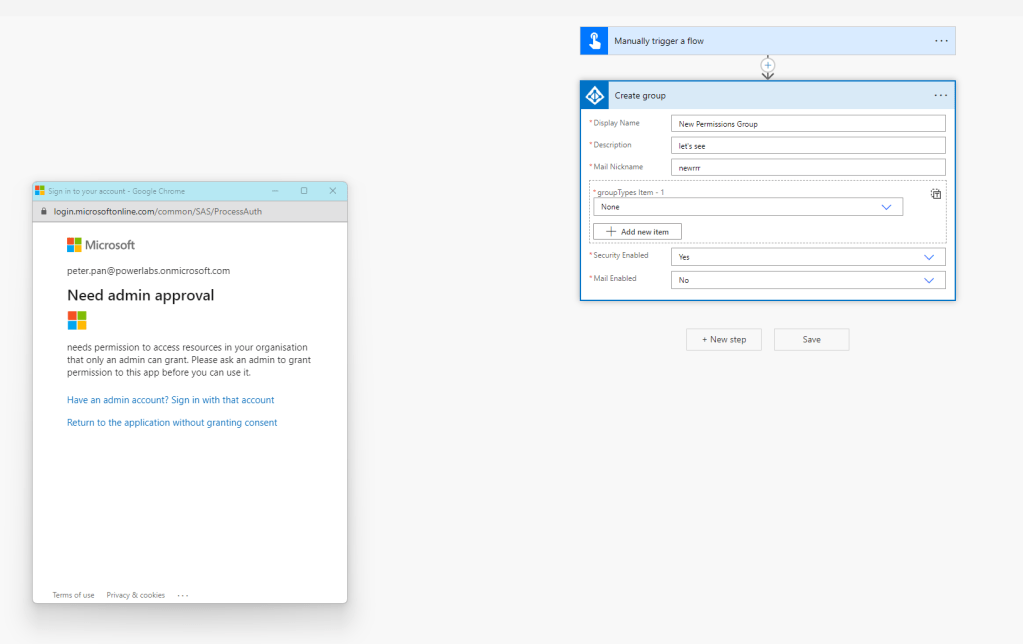The image size is (1023, 644).
Task: Click the more options dots in popup footer
Action: (183, 595)
